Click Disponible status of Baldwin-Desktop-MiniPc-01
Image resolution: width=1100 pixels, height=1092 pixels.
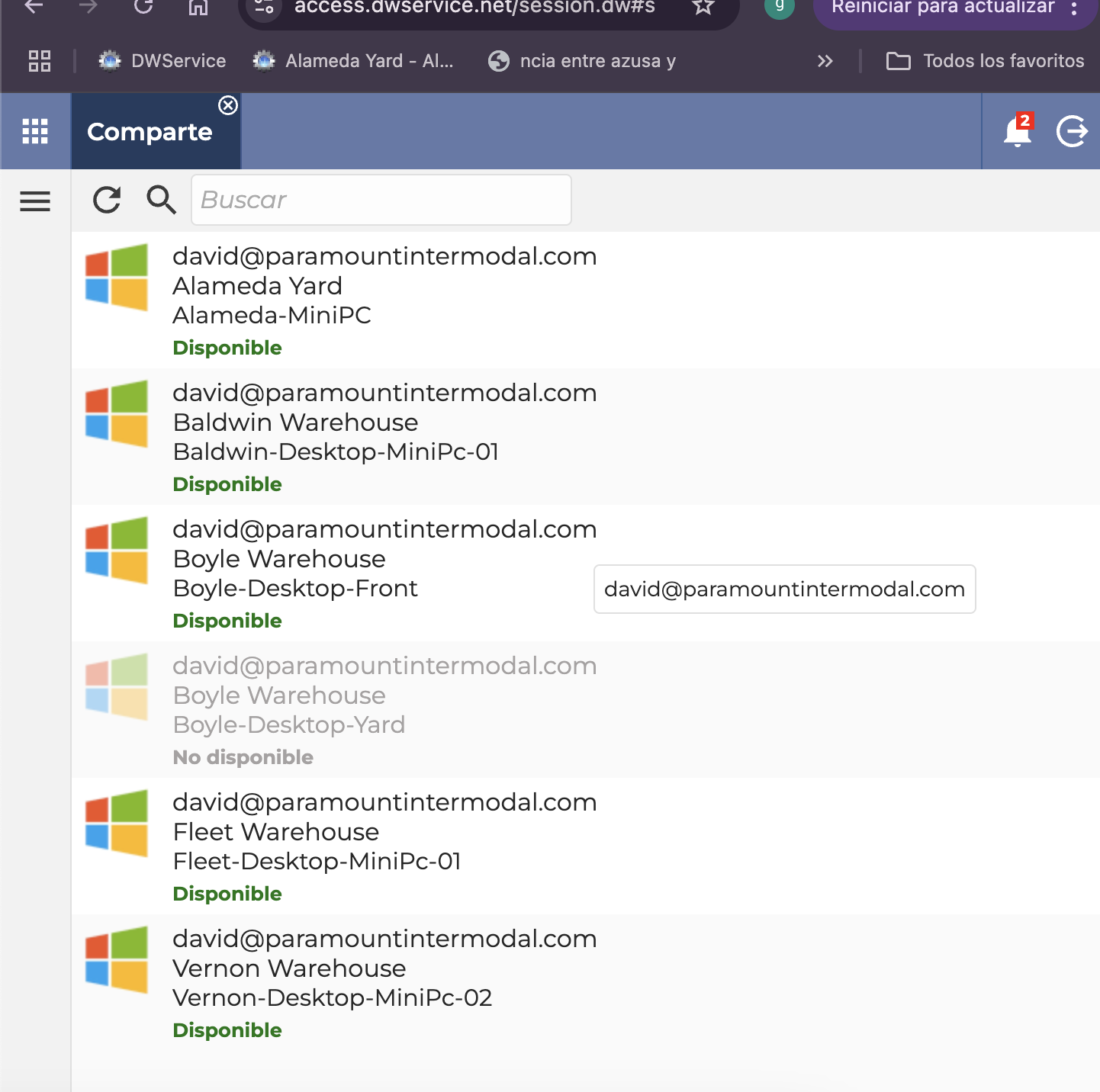coord(227,484)
